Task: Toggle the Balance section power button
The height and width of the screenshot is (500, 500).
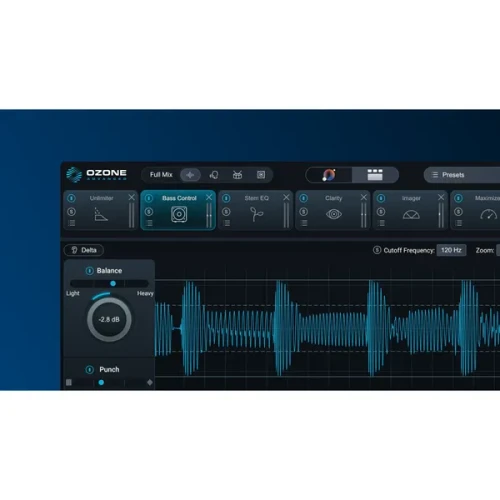Action: pos(89,271)
